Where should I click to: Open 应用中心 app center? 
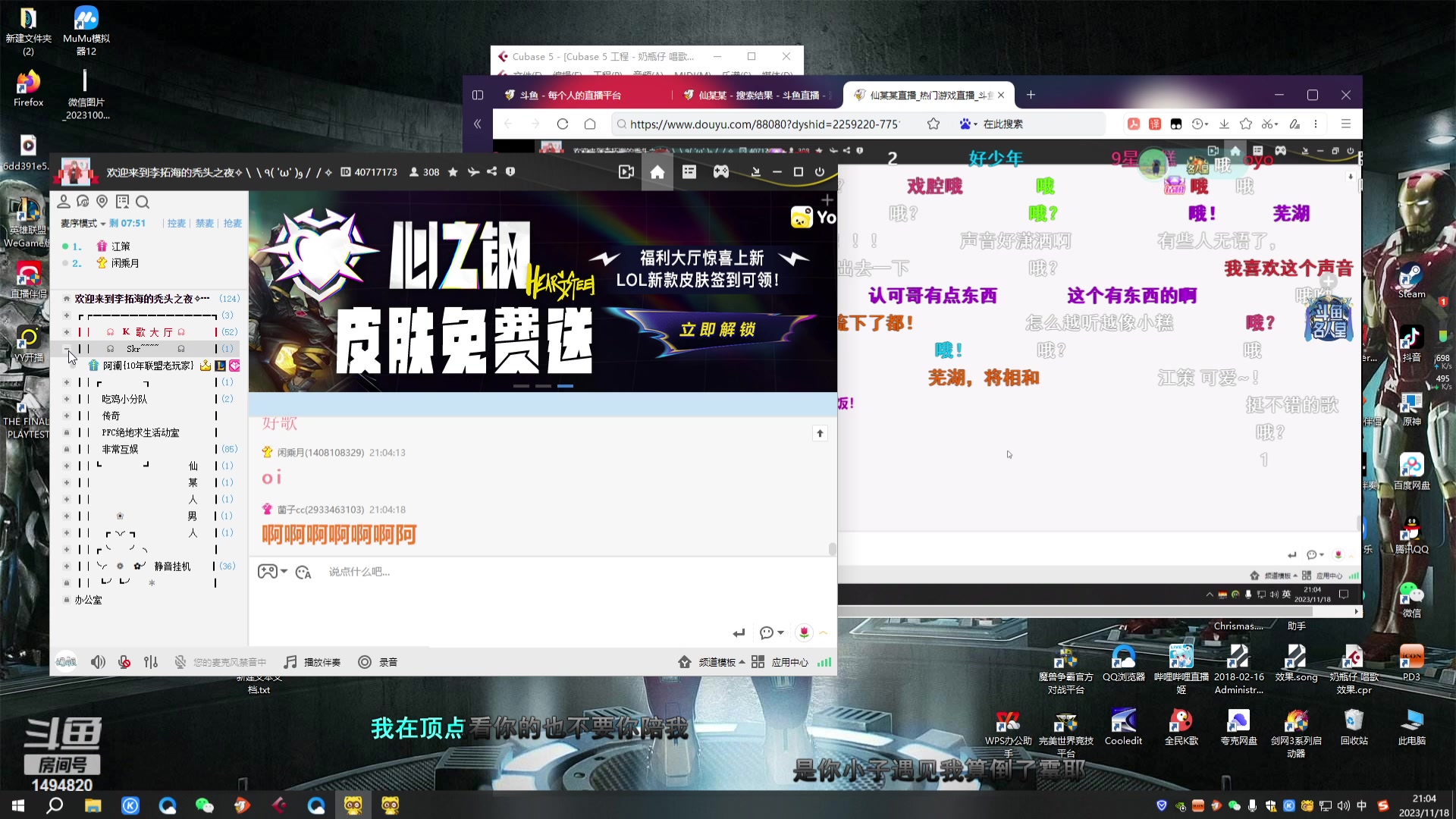tap(780, 662)
